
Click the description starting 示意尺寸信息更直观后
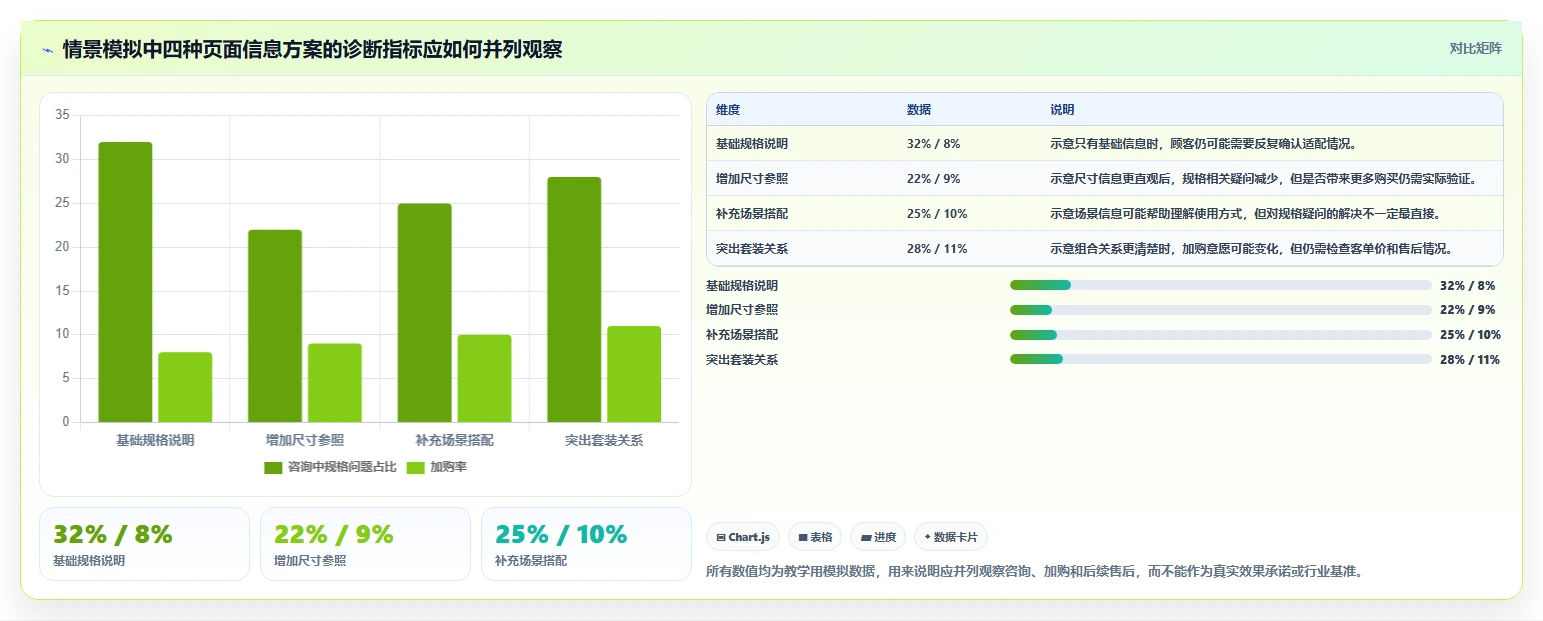[1263, 179]
